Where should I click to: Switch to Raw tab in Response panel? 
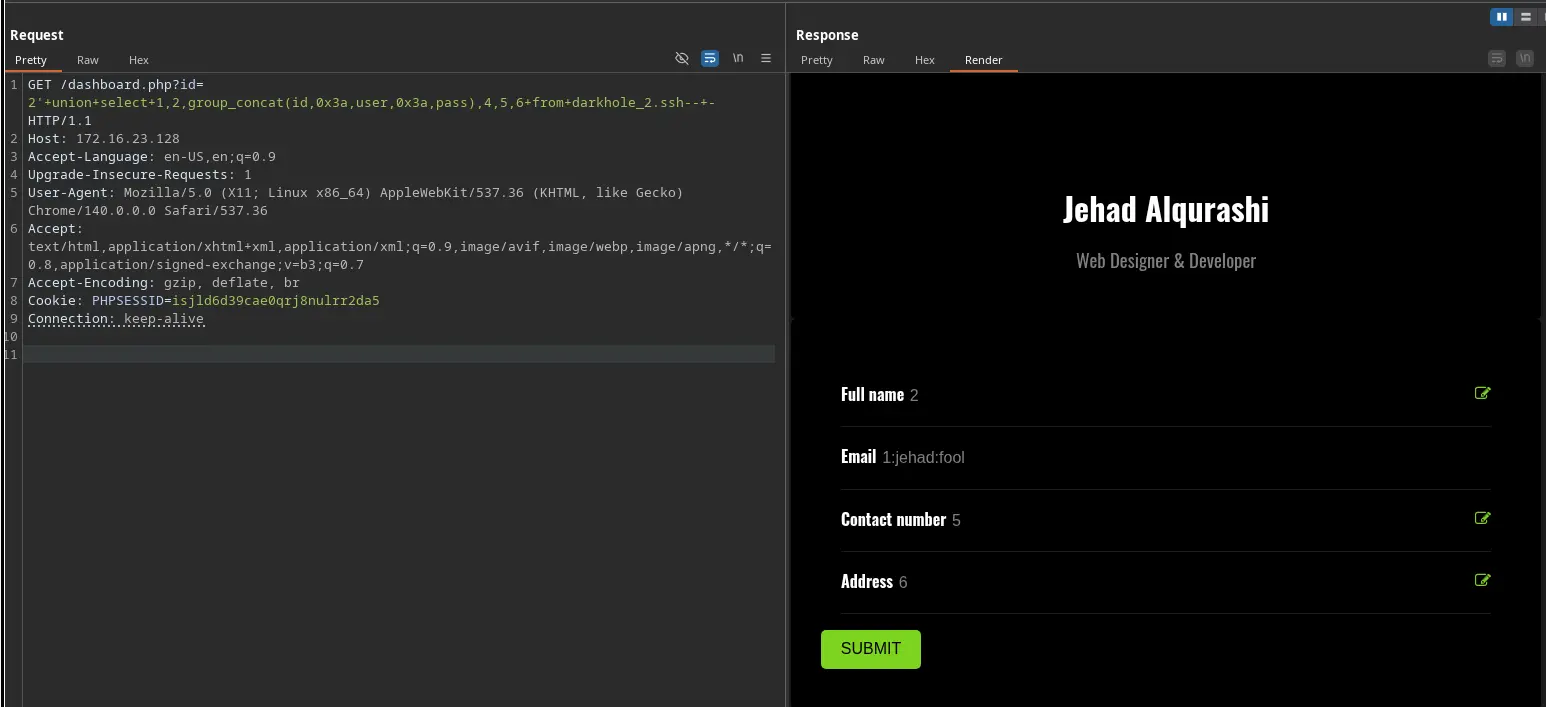click(x=874, y=60)
